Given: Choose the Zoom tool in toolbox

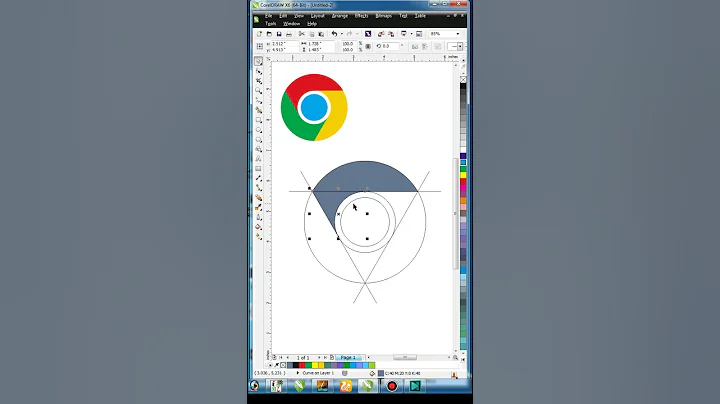Looking at the screenshot, I should (x=259, y=90).
